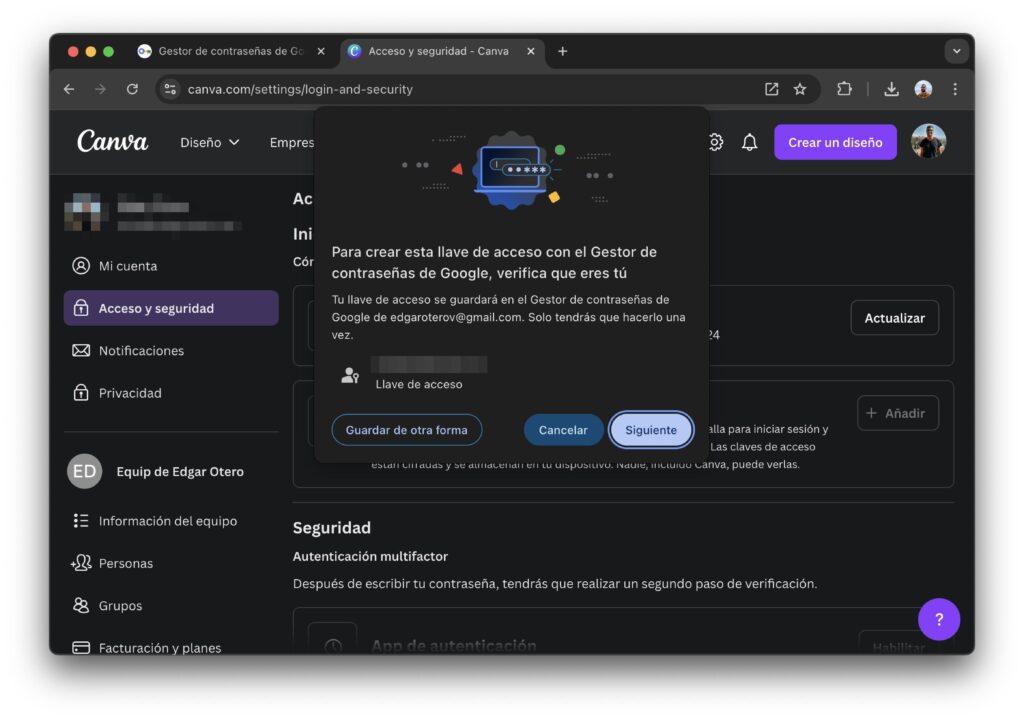This screenshot has height=720, width=1024.
Task: Click the Seguridad section heading
Action: coord(331,527)
